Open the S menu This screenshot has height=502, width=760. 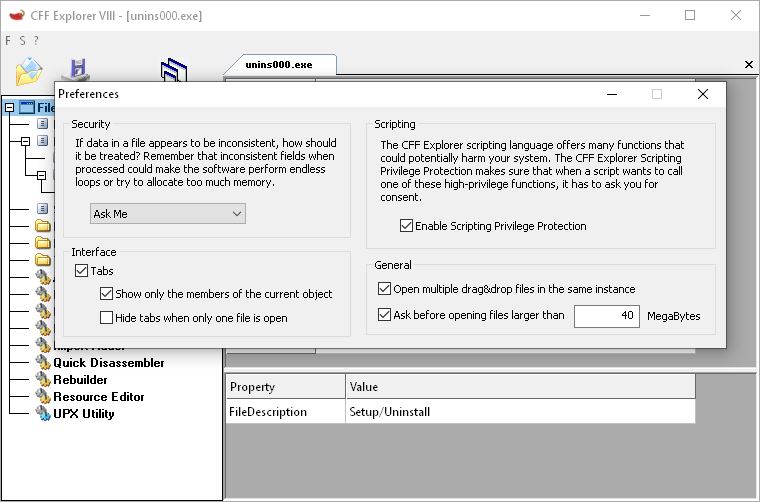[x=22, y=41]
